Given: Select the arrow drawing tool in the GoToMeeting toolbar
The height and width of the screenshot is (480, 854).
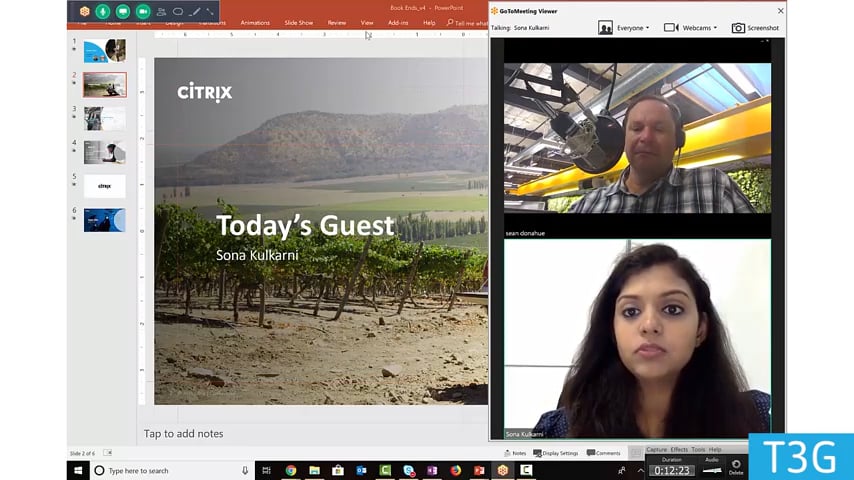Looking at the screenshot, I should (x=210, y=11).
